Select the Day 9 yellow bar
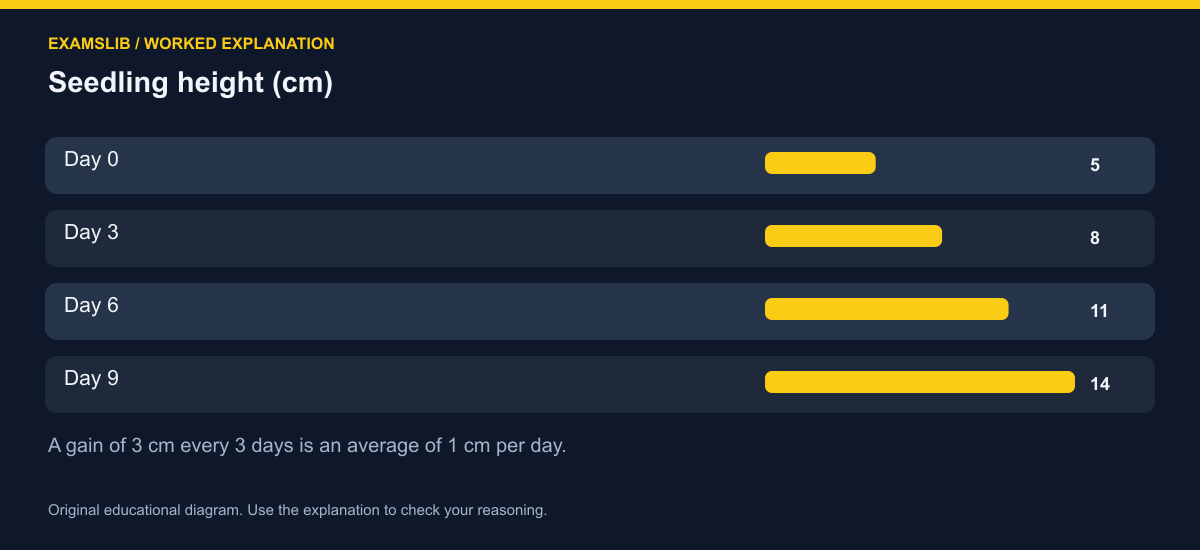The height and width of the screenshot is (550, 1200). (x=920, y=382)
